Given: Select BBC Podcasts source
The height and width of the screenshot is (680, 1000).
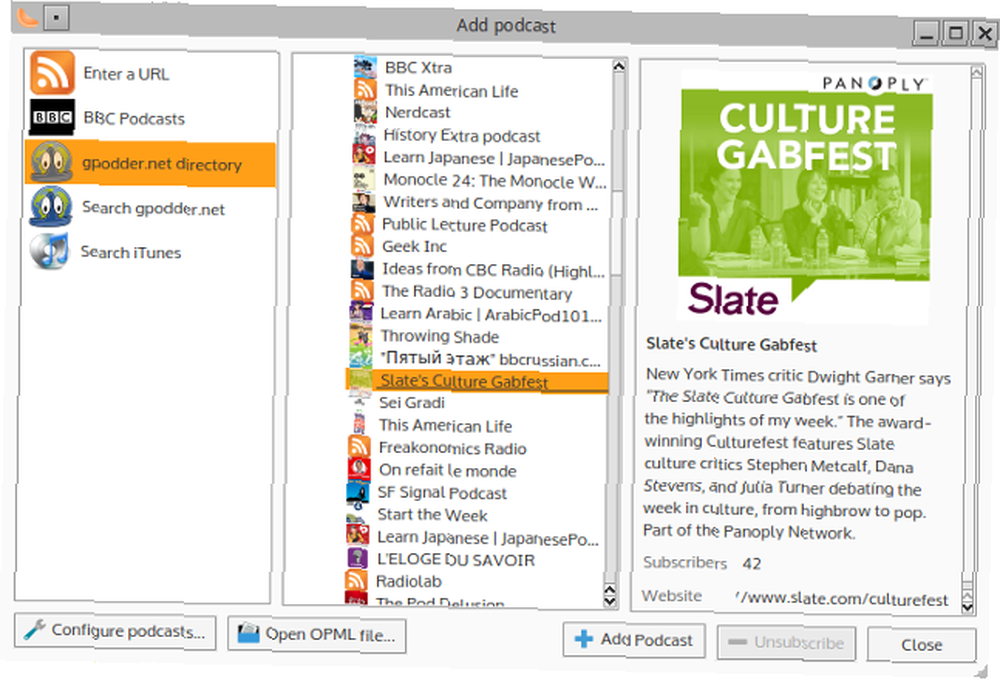Looking at the screenshot, I should click(x=151, y=118).
